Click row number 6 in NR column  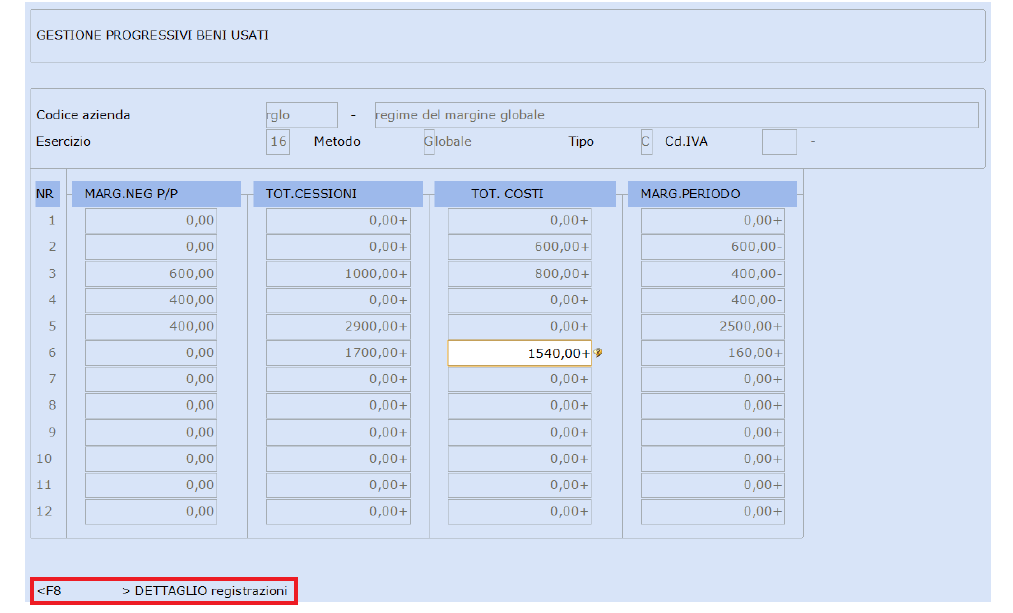pos(52,353)
